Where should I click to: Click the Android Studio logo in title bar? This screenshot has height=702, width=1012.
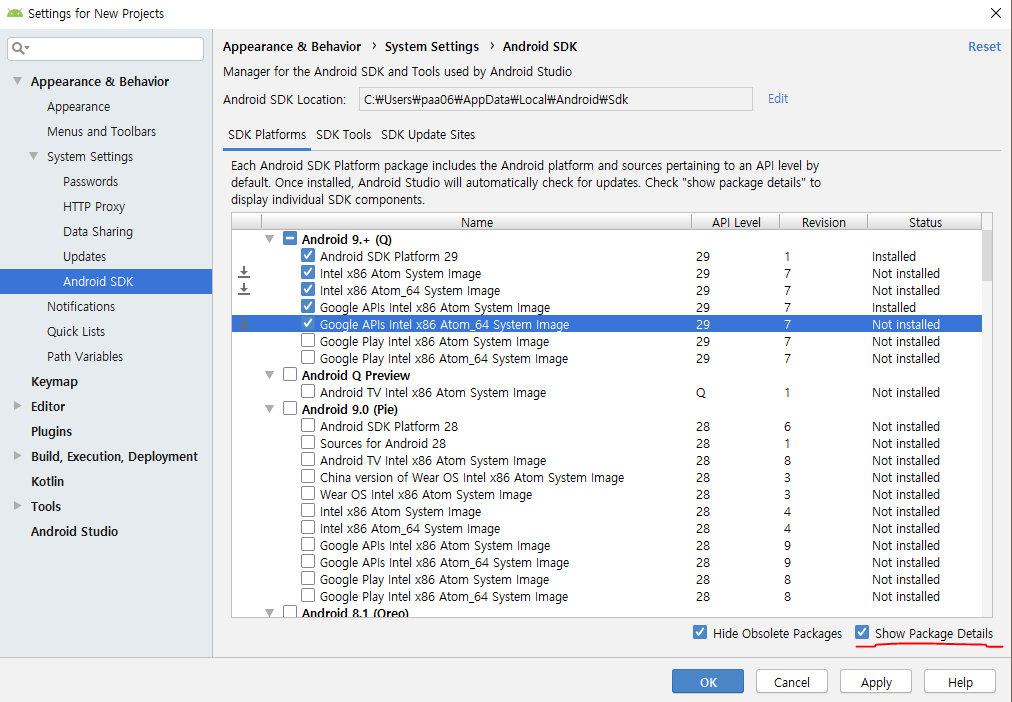click(15, 13)
